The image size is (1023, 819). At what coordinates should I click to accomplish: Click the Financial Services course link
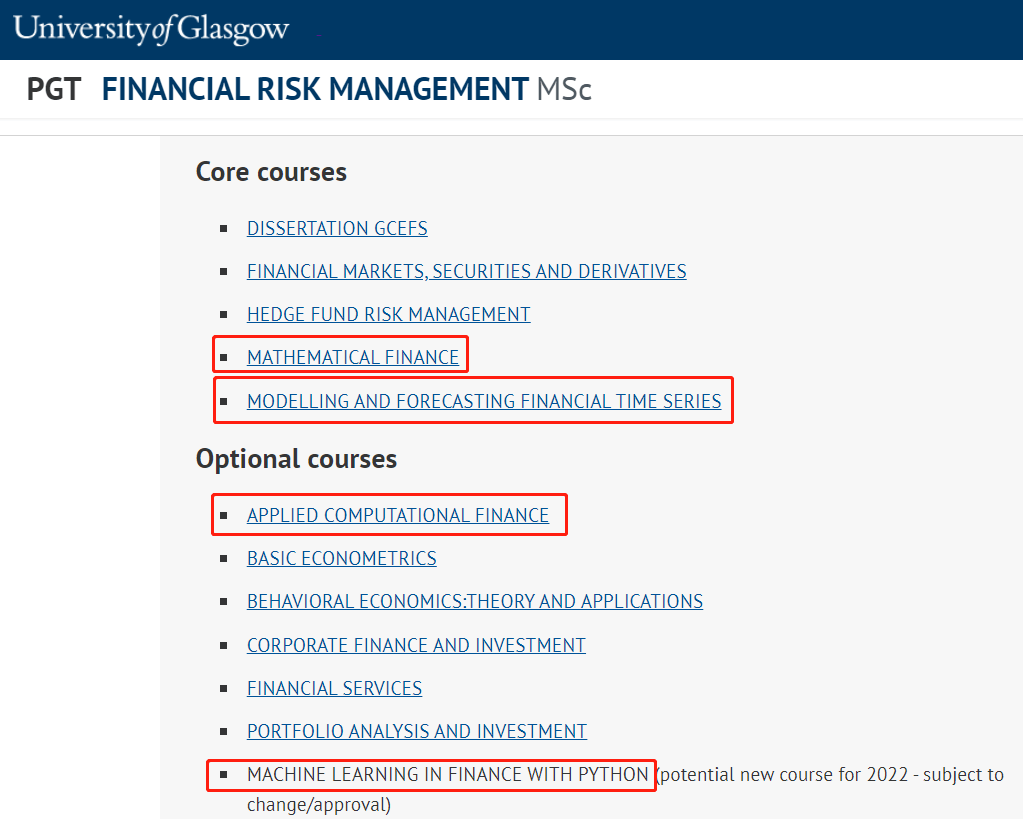pyautogui.click(x=334, y=688)
